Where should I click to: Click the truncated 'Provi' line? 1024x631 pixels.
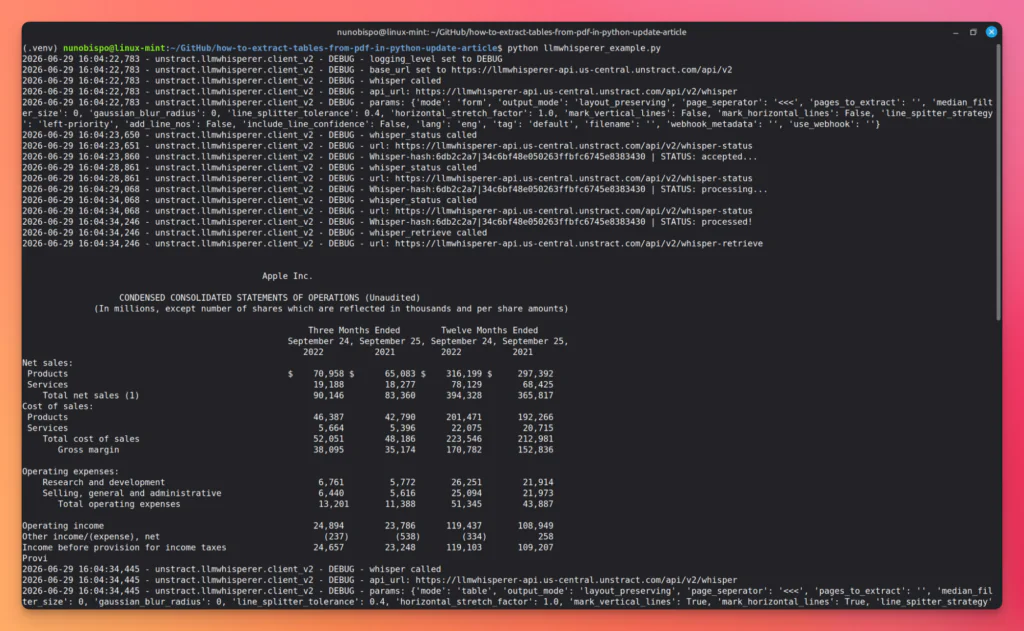(35, 558)
